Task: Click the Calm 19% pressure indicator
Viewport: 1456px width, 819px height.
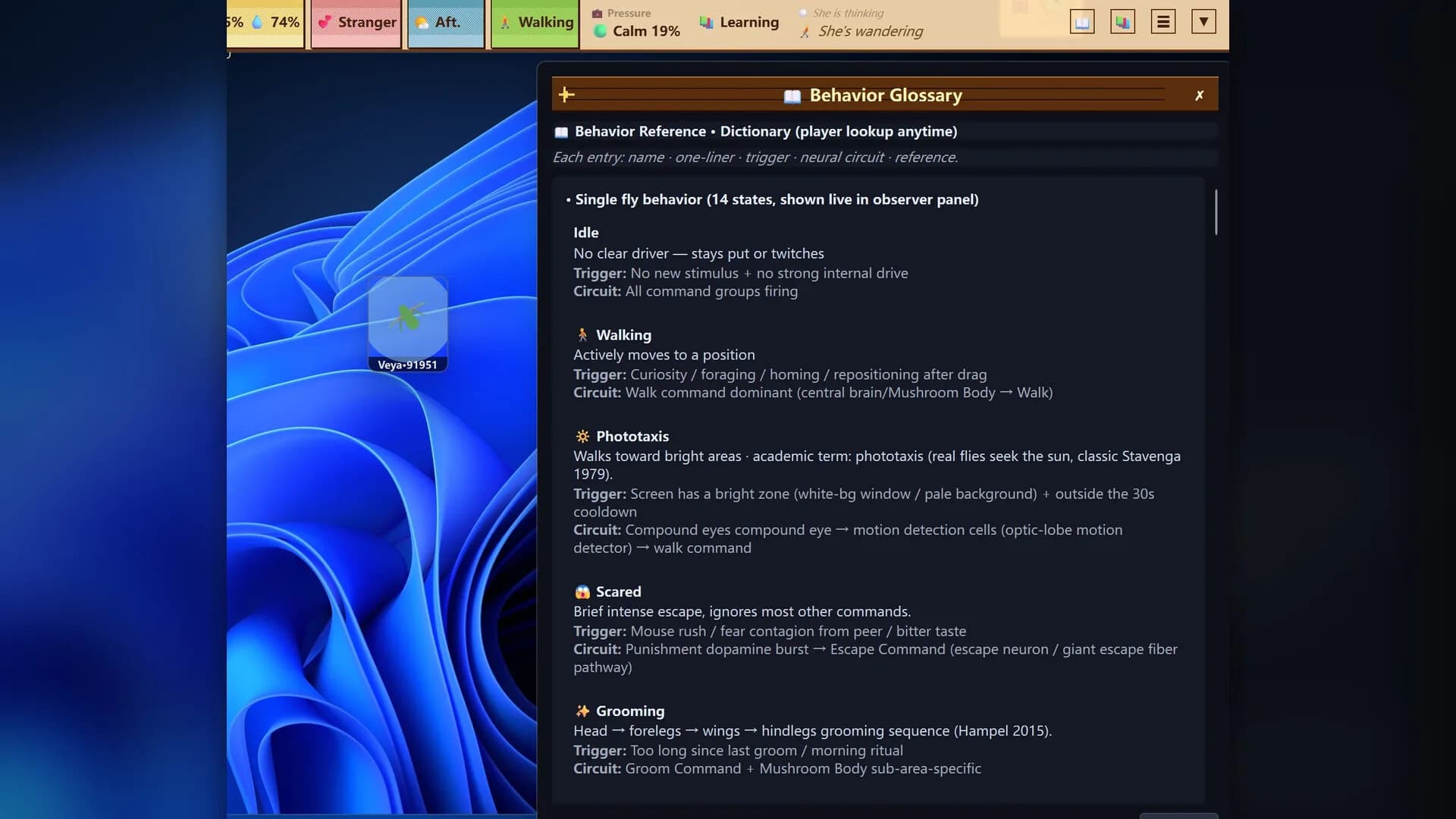Action: pyautogui.click(x=637, y=31)
